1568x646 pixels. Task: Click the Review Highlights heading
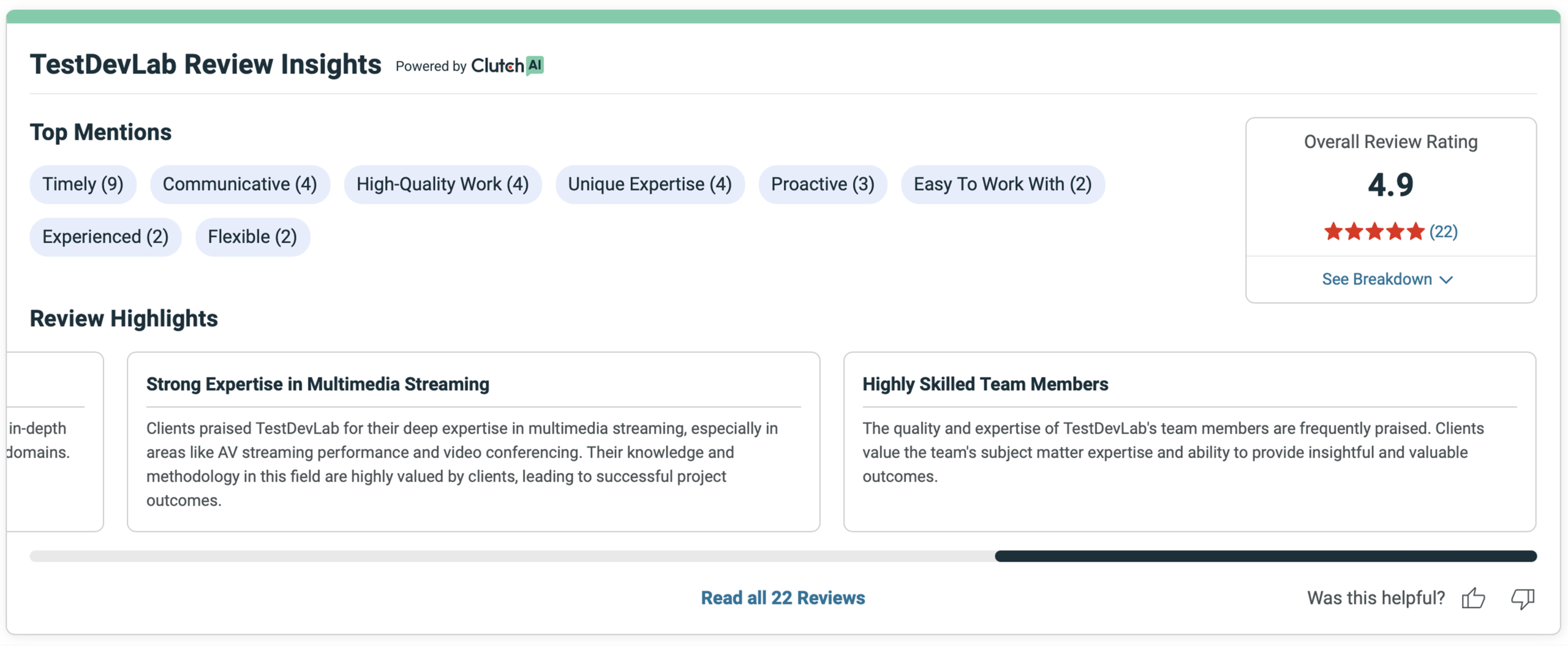[124, 318]
